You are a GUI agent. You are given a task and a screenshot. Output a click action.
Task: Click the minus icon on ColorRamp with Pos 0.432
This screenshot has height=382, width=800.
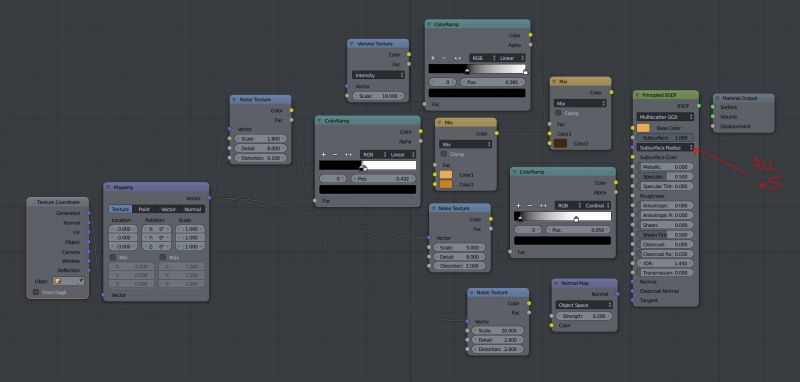coord(335,154)
